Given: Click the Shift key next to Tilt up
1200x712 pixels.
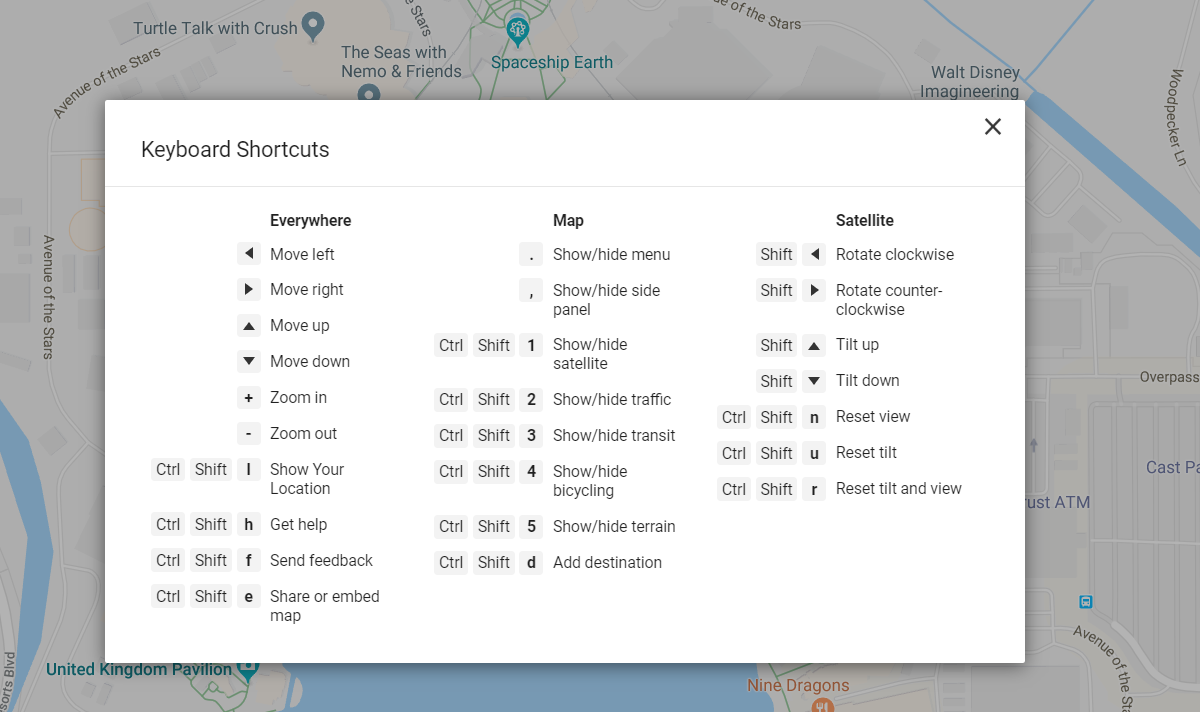Looking at the screenshot, I should click(x=776, y=345).
